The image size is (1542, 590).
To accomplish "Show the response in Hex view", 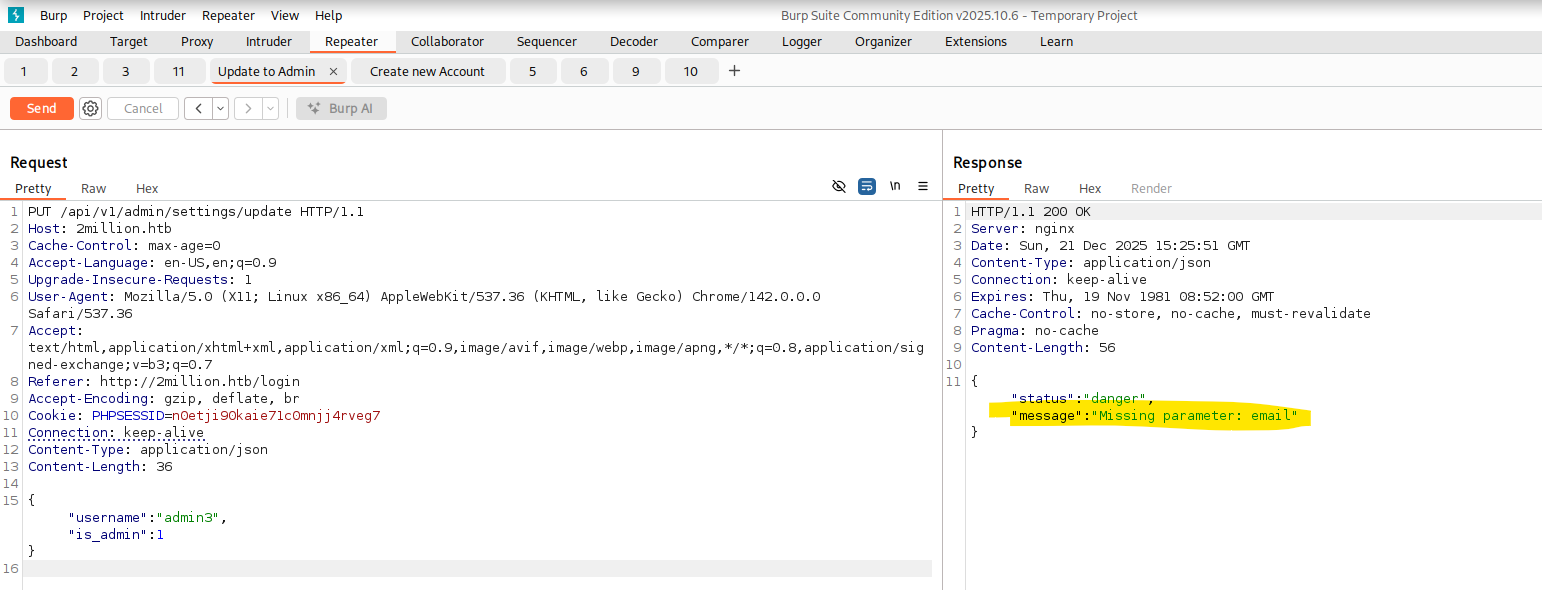I will tap(1090, 188).
